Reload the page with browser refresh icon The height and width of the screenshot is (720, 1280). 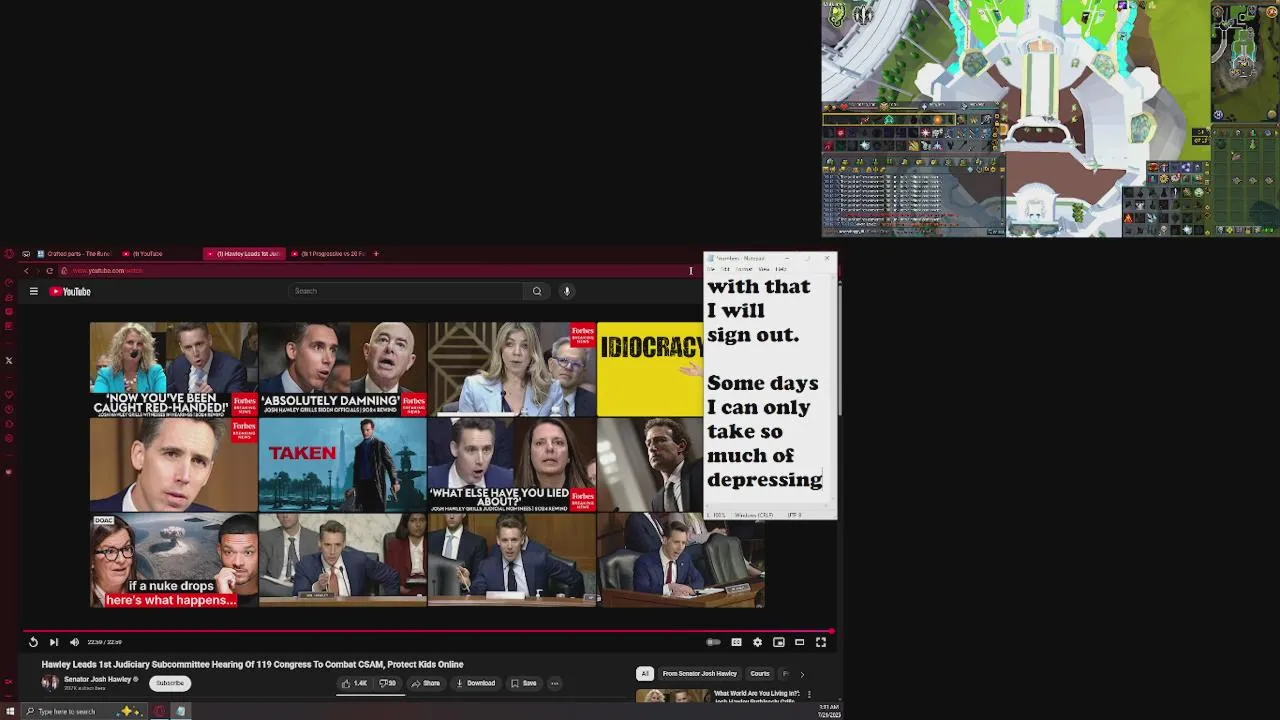pos(49,271)
